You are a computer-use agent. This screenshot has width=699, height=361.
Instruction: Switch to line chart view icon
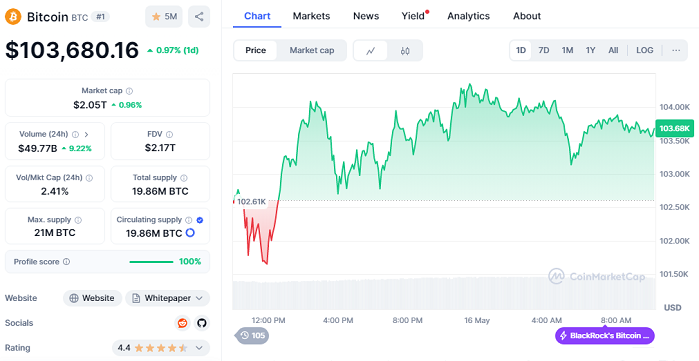pyautogui.click(x=370, y=51)
